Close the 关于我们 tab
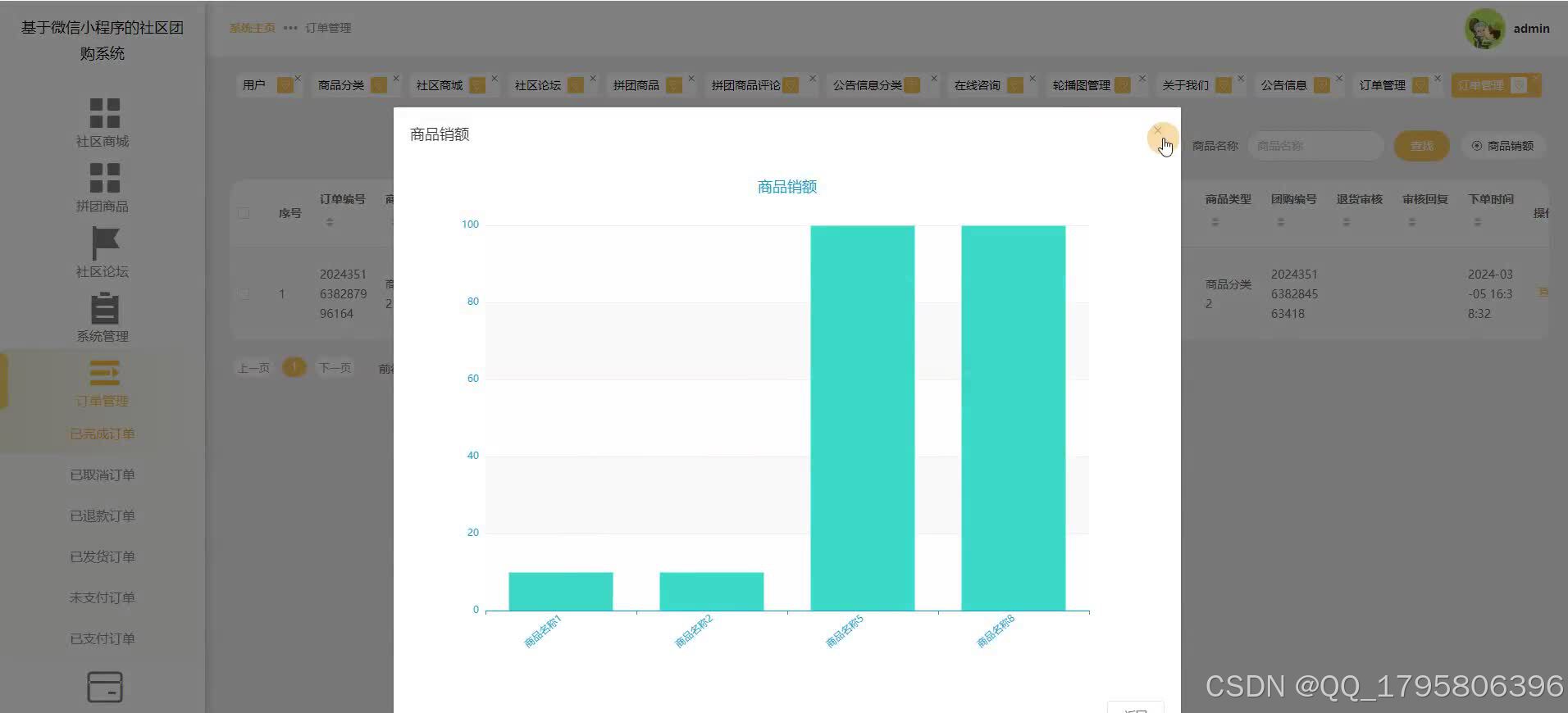 (1241, 79)
